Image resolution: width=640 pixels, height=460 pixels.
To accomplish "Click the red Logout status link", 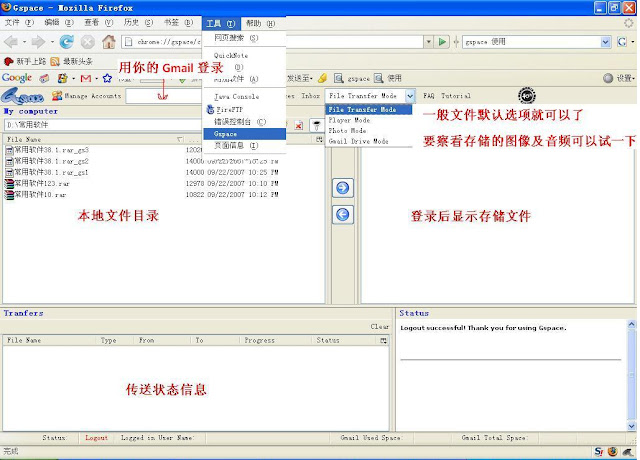I will [96, 438].
